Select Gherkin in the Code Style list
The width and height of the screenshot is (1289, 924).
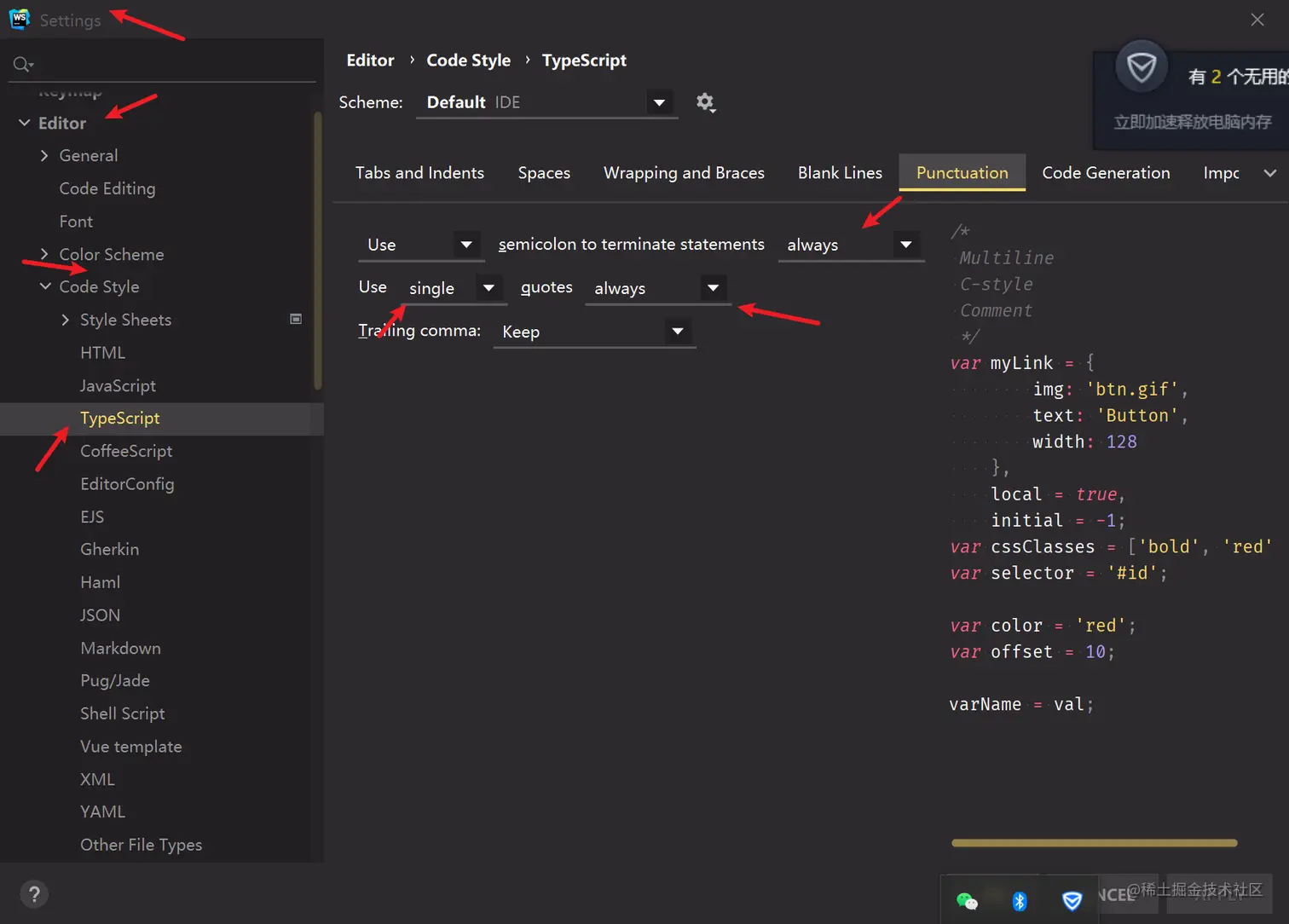coord(109,550)
